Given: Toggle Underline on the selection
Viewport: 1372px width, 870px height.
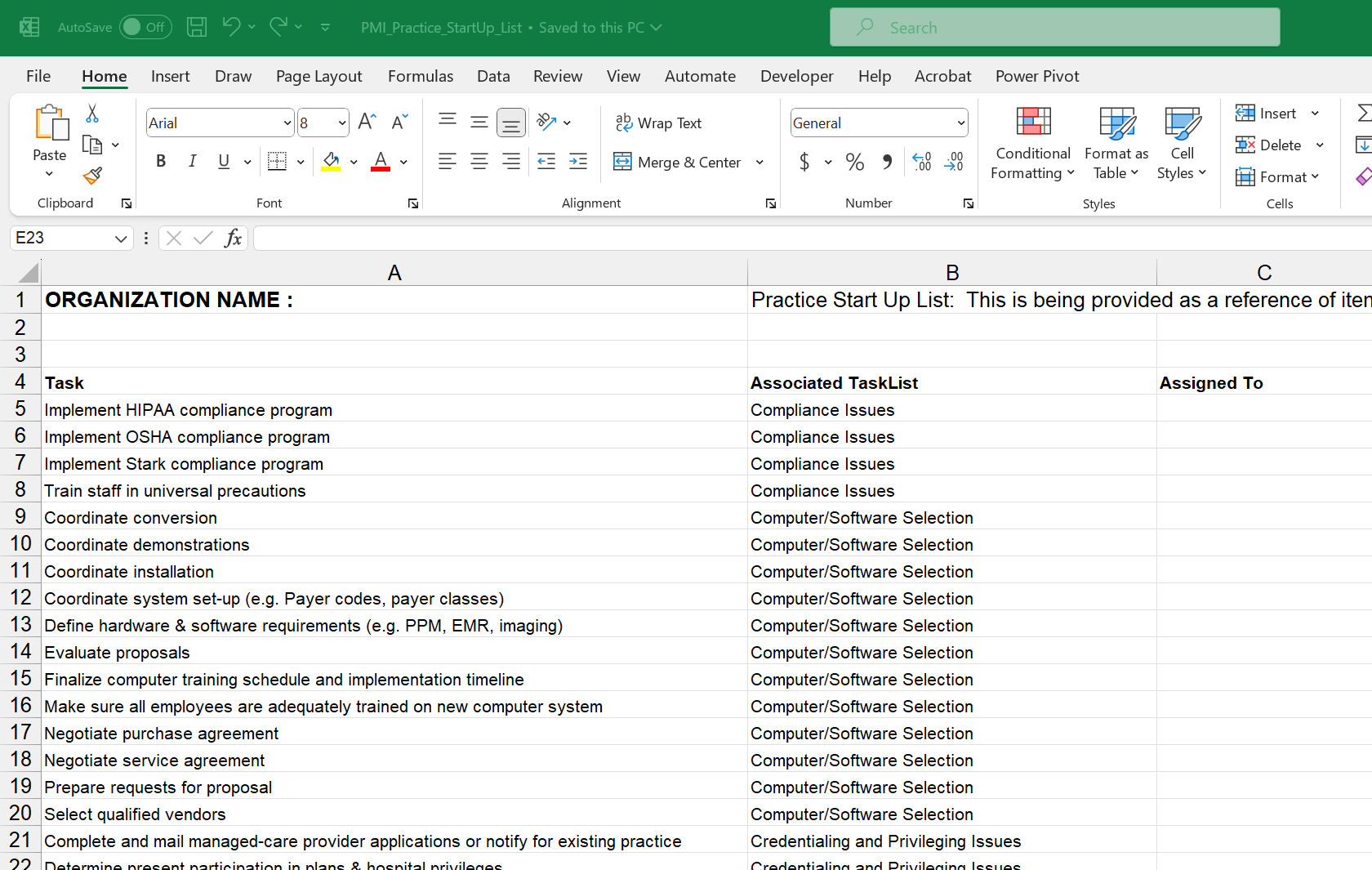Looking at the screenshot, I should click(223, 162).
